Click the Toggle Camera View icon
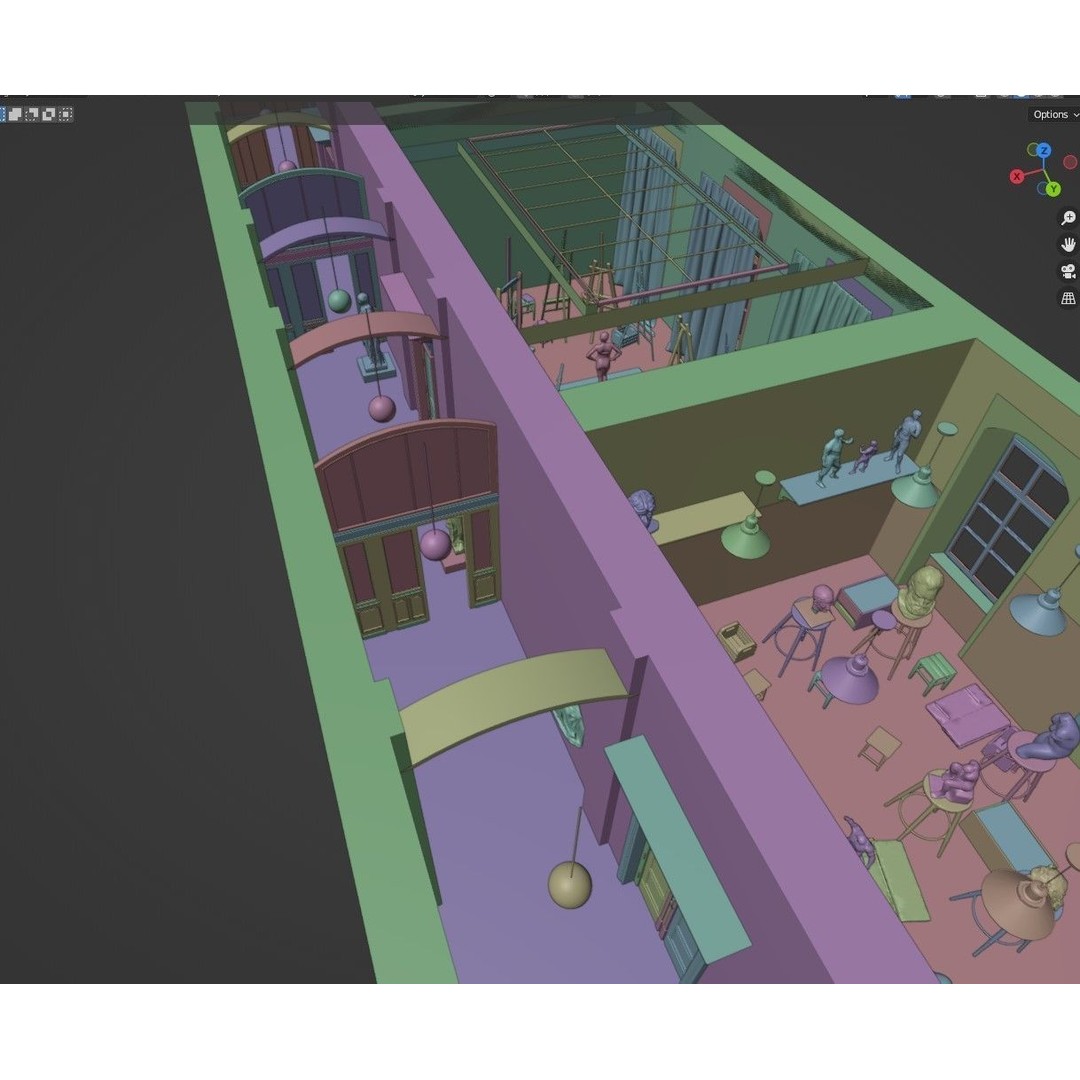This screenshot has width=1080, height=1080. (x=1068, y=271)
